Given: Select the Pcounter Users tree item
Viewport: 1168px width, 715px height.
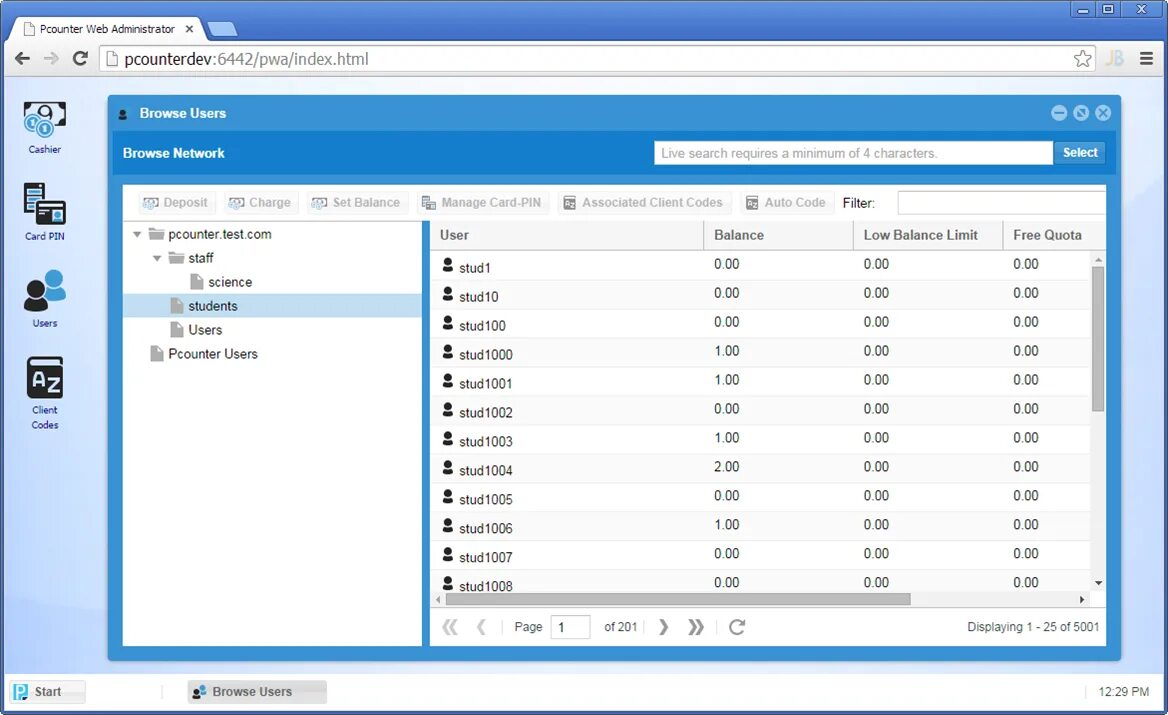Looking at the screenshot, I should coord(213,354).
